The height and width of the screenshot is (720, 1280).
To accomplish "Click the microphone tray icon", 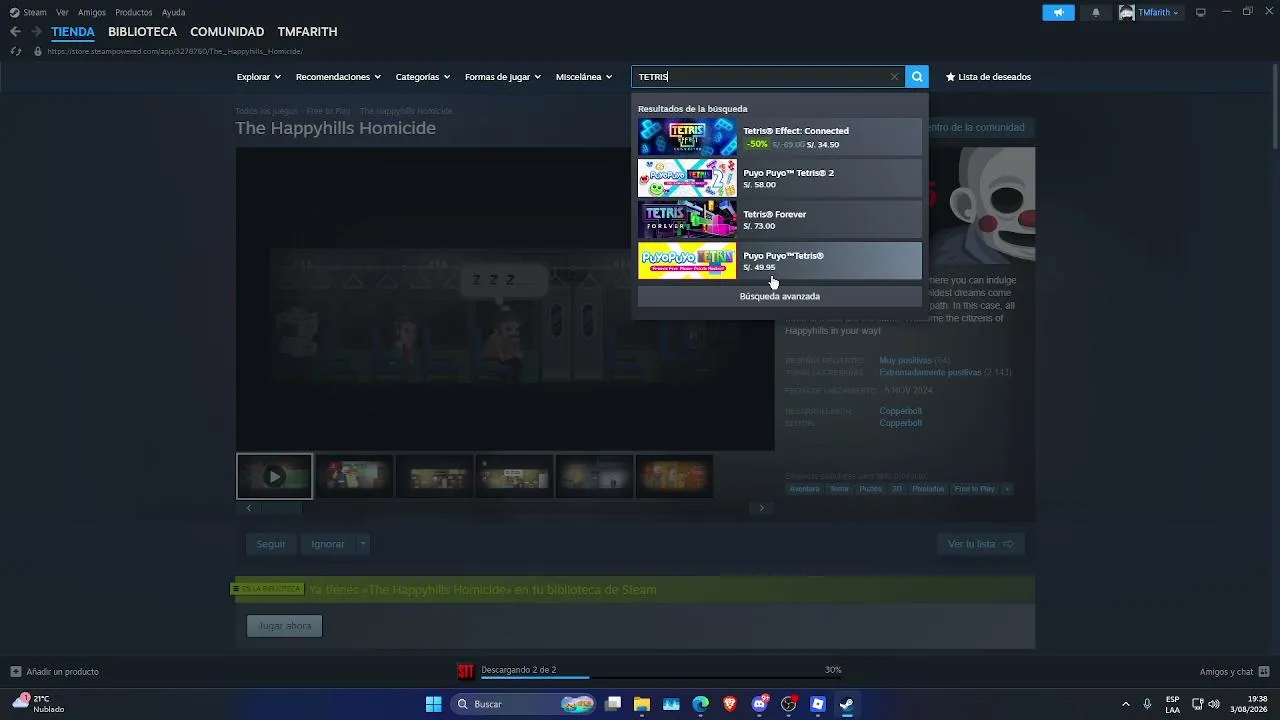I will click(1147, 704).
